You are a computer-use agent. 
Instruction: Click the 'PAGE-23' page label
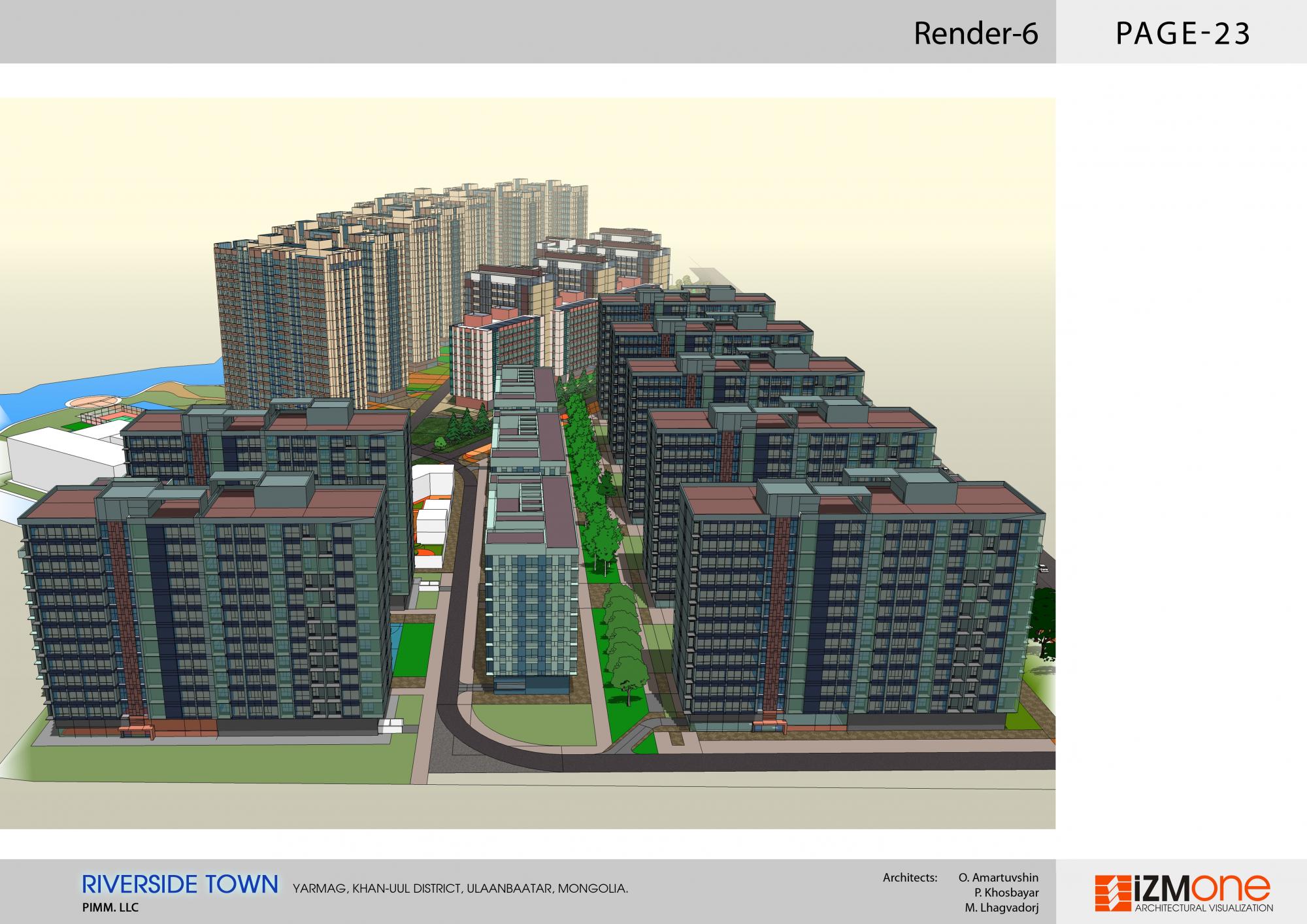tap(1182, 33)
